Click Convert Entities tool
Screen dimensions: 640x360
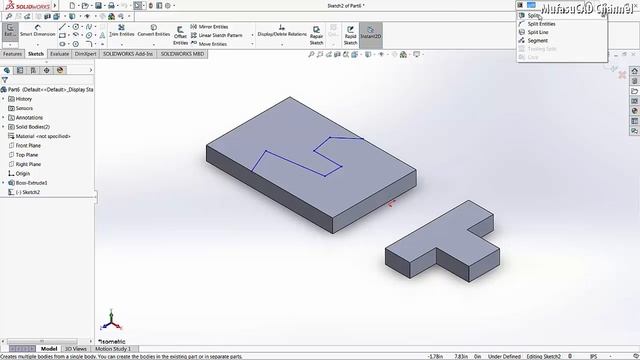pos(153,31)
